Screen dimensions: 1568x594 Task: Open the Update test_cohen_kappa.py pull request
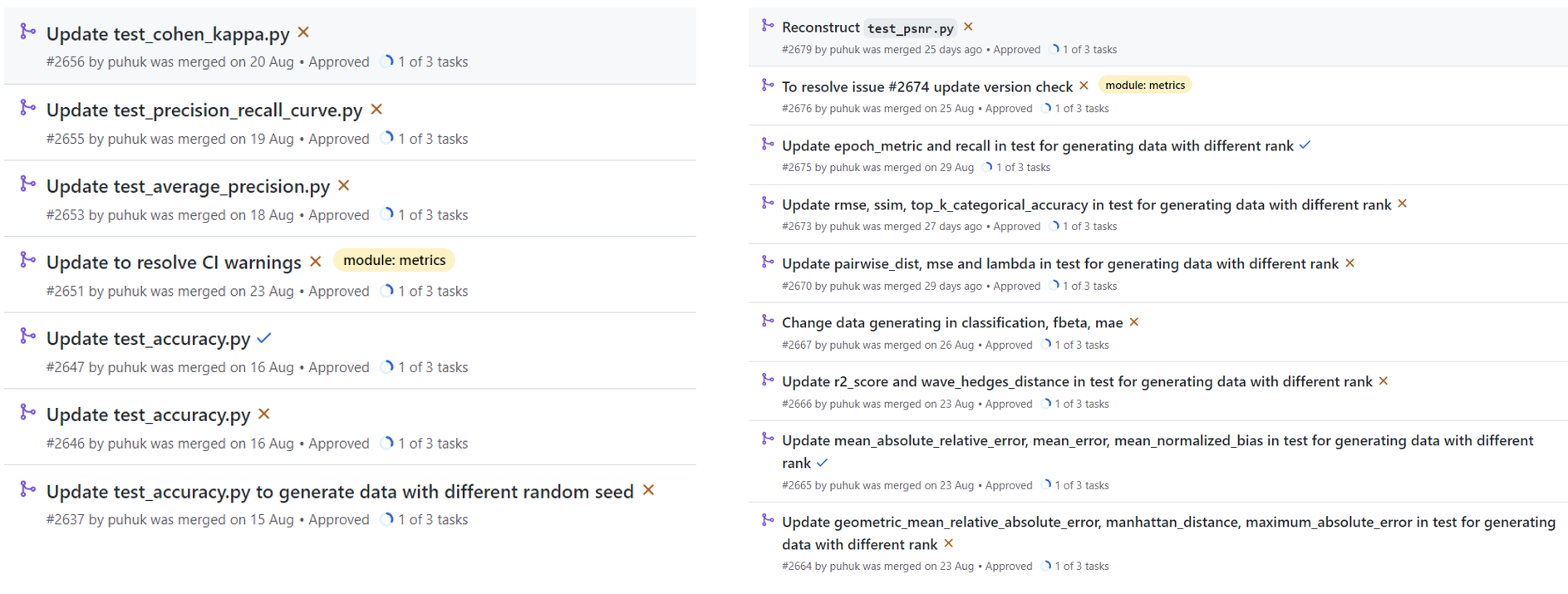tap(168, 34)
